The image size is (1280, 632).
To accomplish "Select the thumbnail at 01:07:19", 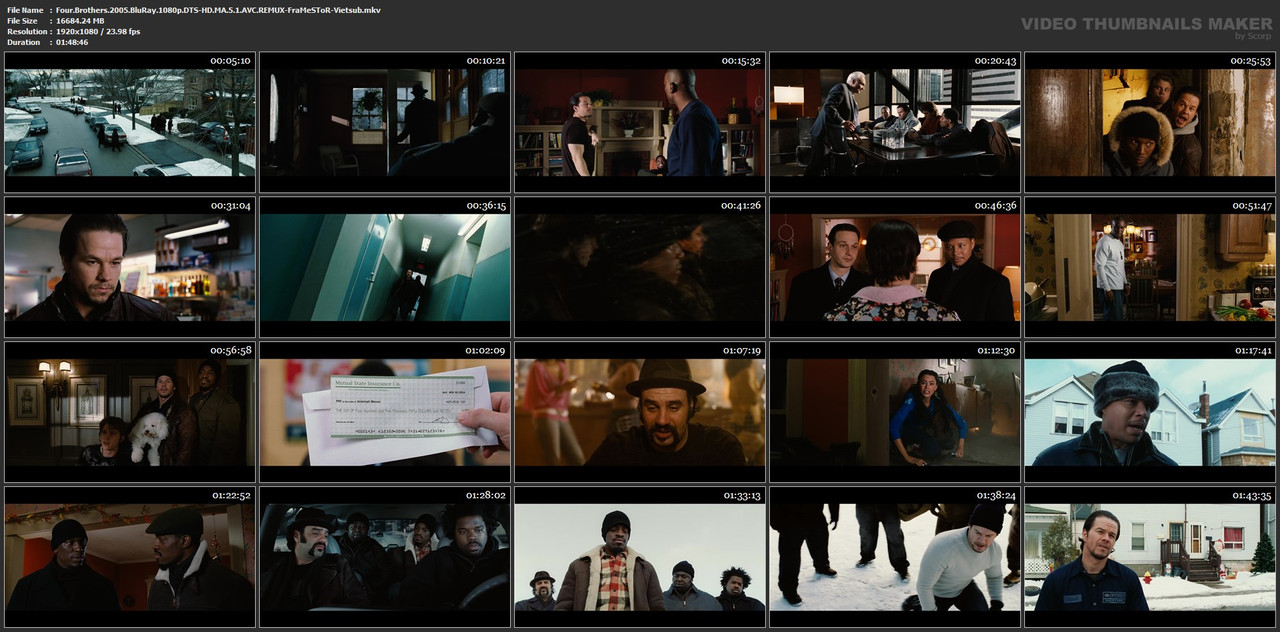I will point(640,412).
